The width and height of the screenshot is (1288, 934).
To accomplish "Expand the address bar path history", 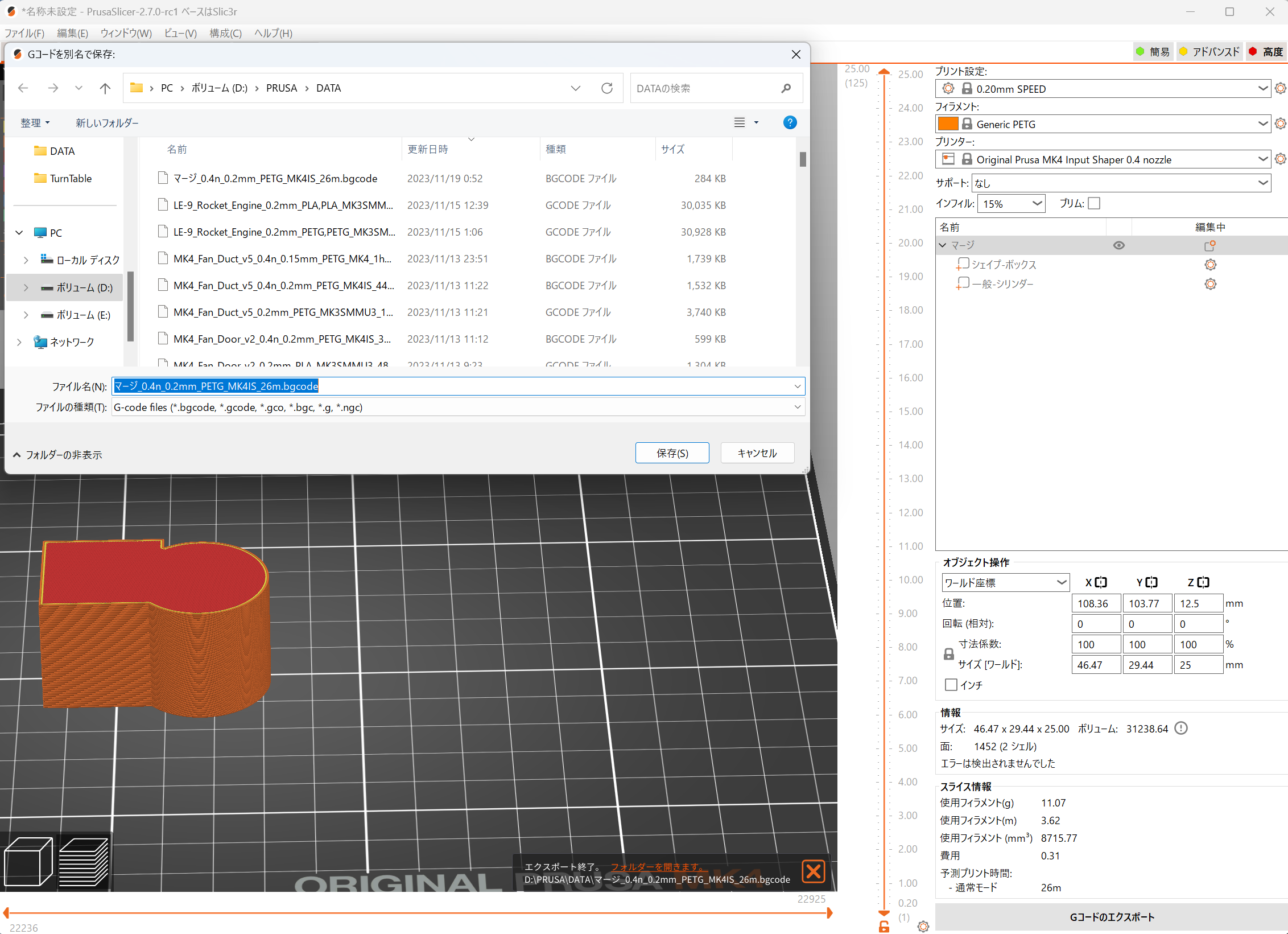I will pos(576,88).
